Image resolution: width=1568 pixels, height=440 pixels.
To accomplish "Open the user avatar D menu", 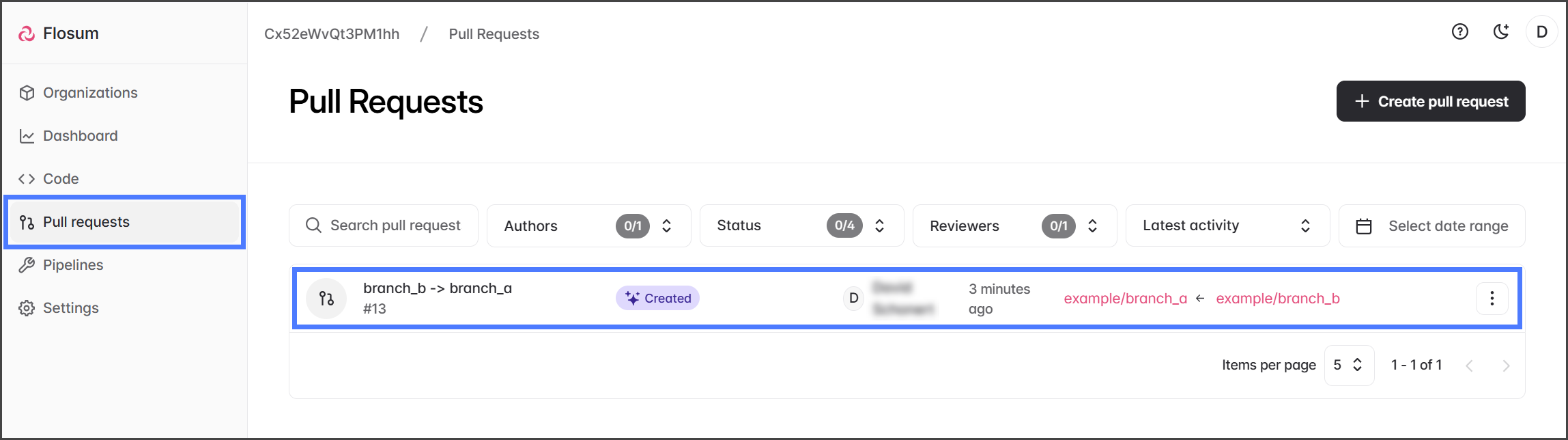I will (x=1541, y=32).
